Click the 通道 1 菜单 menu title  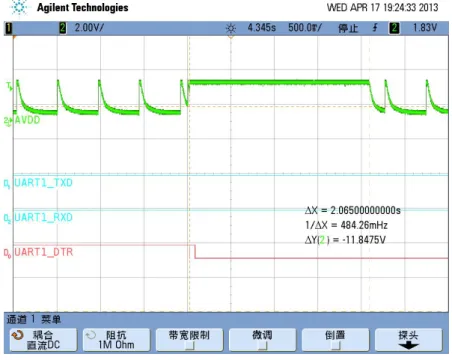click(x=34, y=319)
